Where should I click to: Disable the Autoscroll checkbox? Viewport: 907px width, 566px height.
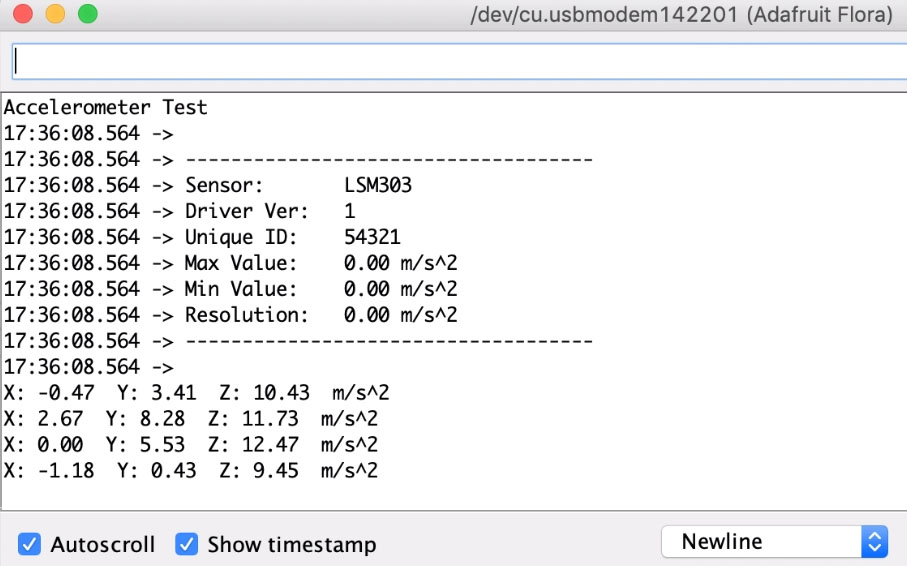pos(29,545)
